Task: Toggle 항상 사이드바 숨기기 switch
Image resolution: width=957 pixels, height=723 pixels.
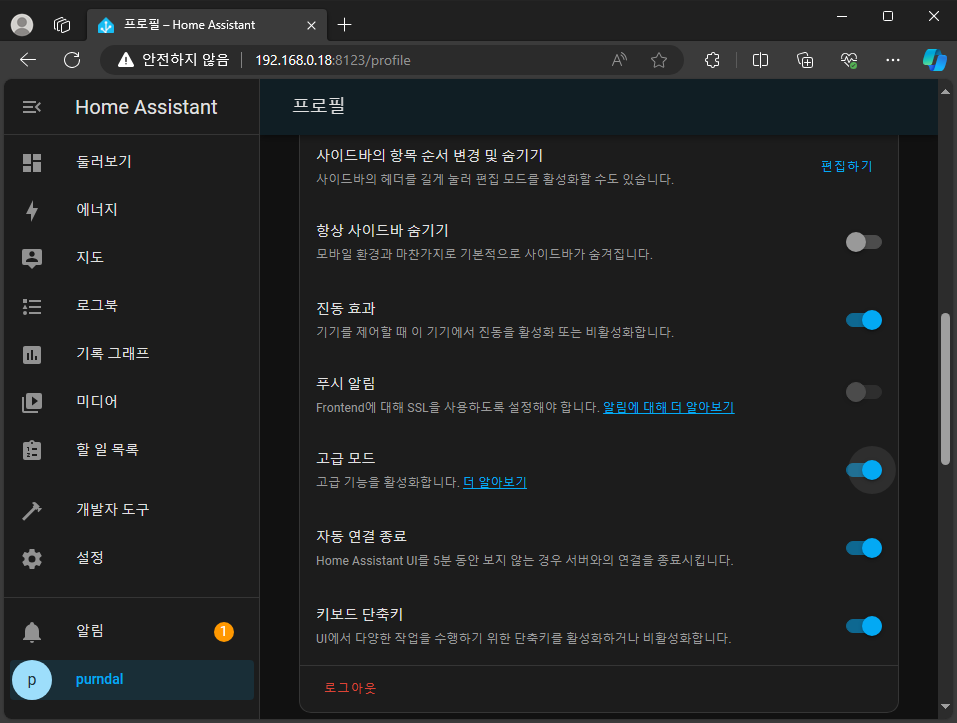Action: pos(864,242)
